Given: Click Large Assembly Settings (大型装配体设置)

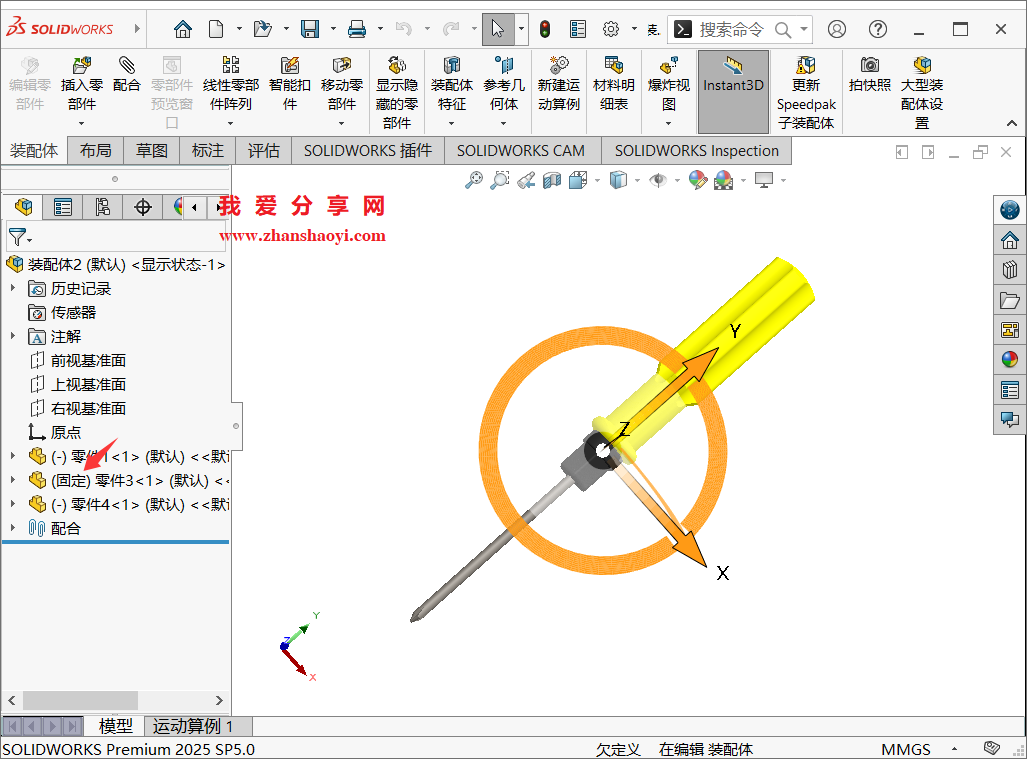Looking at the screenshot, I should [x=922, y=93].
